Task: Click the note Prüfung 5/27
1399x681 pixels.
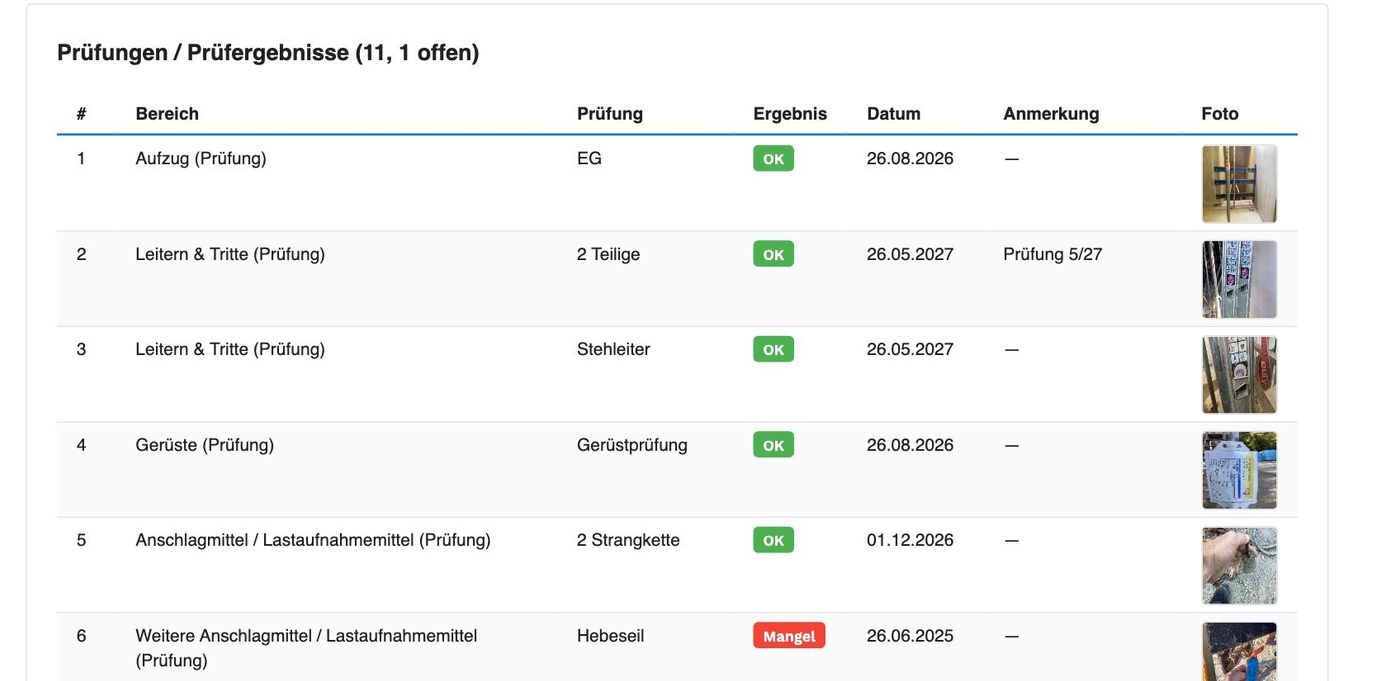Action: click(x=1052, y=254)
